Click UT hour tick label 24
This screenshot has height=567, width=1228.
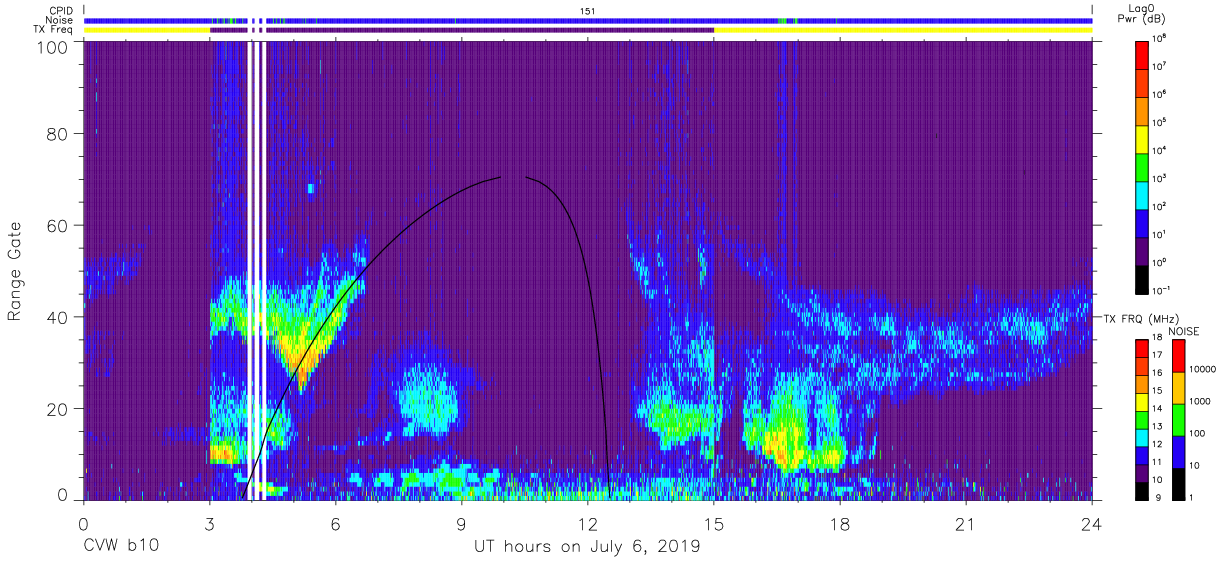pyautogui.click(x=1092, y=523)
